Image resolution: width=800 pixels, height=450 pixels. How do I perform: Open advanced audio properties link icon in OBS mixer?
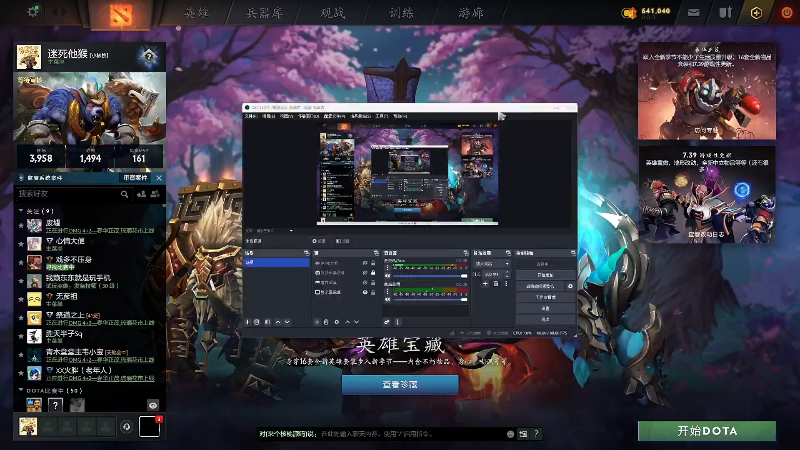pyautogui.click(x=387, y=322)
